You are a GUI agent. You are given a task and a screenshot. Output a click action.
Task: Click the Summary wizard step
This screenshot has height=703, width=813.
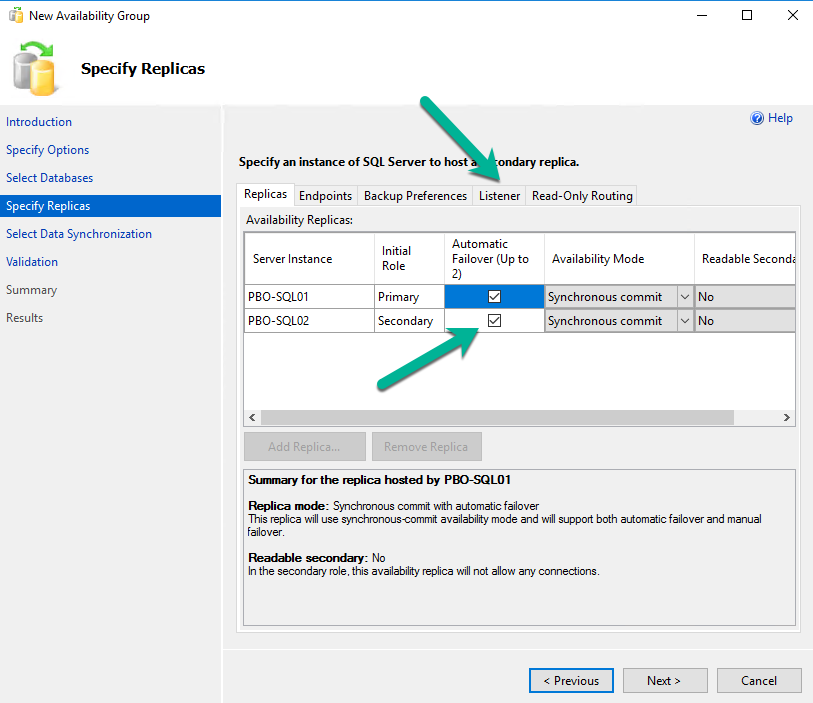32,290
